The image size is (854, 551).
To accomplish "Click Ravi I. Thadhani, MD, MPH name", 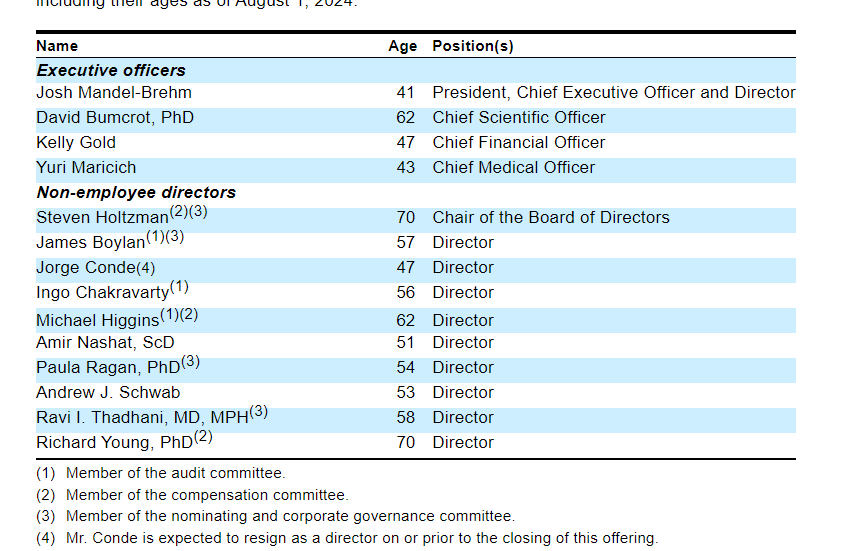I will click(141, 418).
